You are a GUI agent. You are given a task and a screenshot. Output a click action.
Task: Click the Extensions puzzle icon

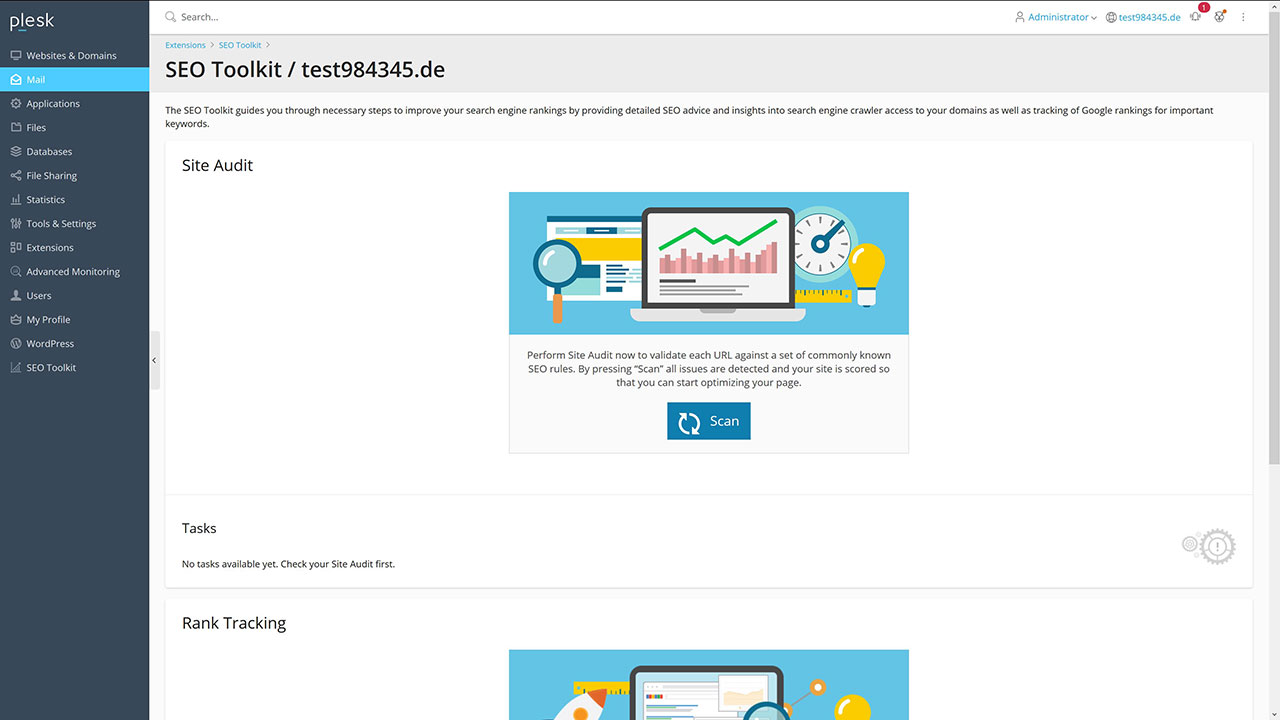pyautogui.click(x=16, y=248)
